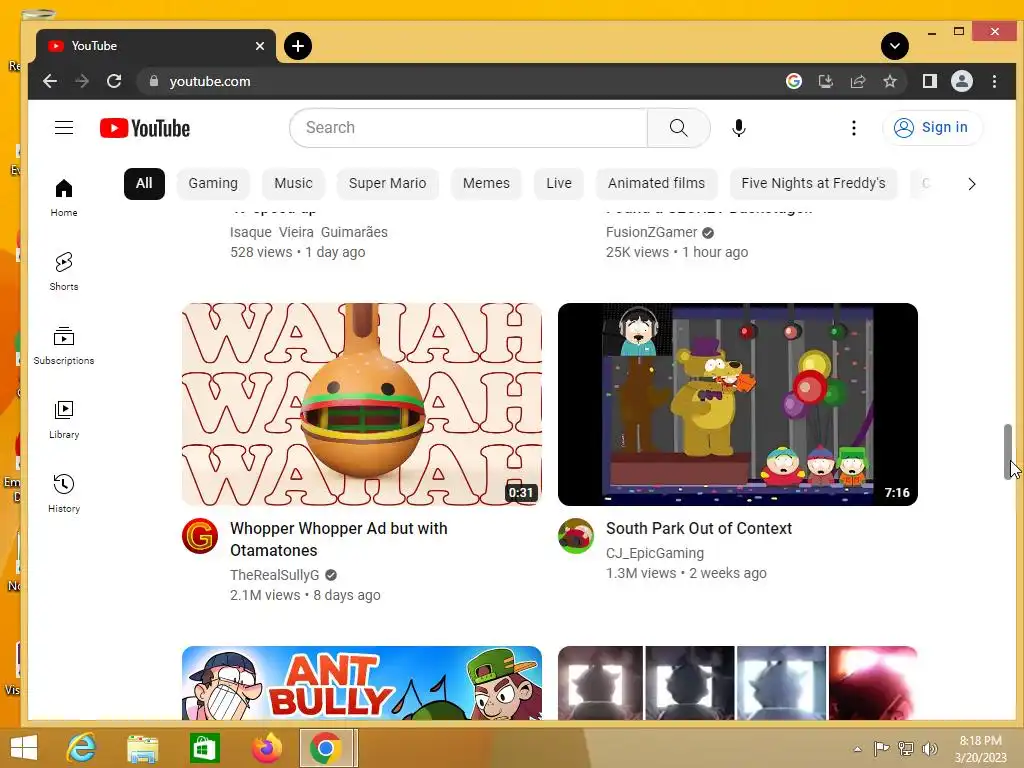Open the Ant Bully video thumbnail
Image resolution: width=1024 pixels, height=768 pixels.
pos(361,683)
